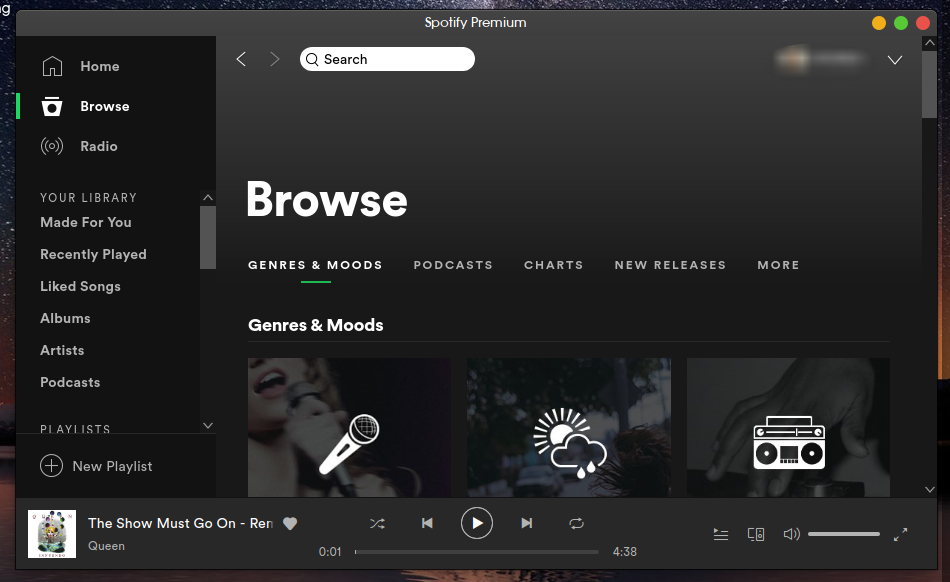Viewport: 950px width, 582px height.
Task: Toggle repeat mode
Action: (x=576, y=523)
